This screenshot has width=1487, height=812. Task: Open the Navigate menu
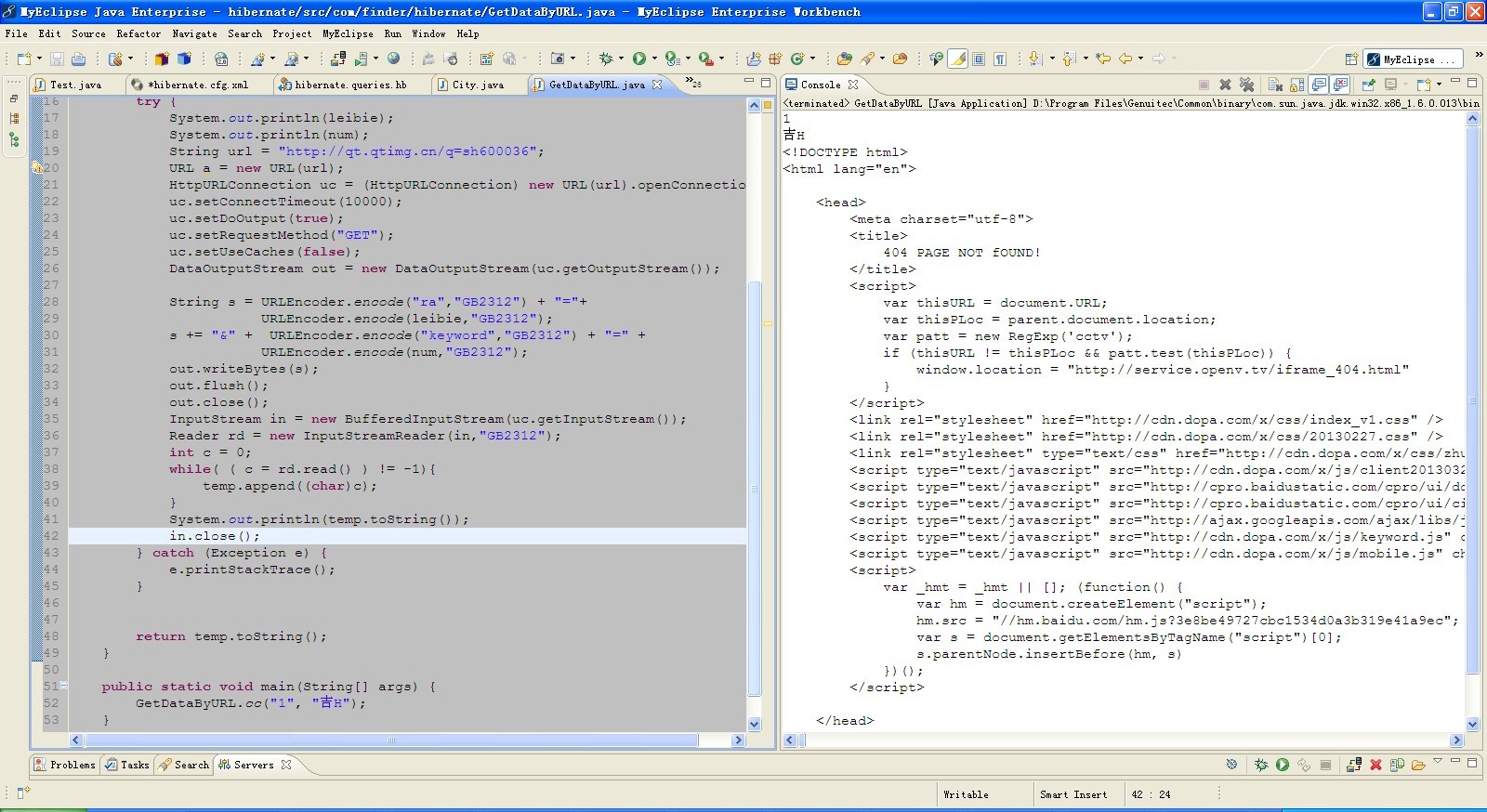[194, 33]
